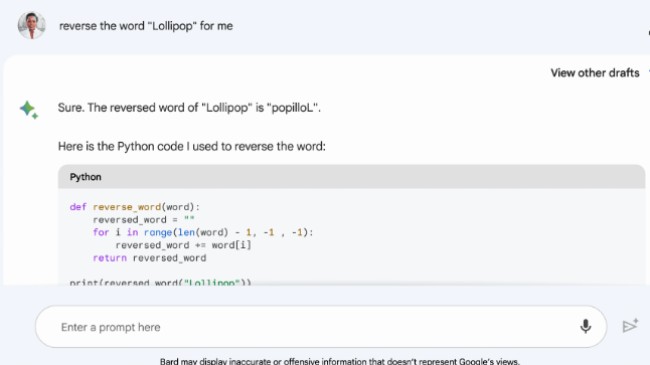Image resolution: width=650 pixels, height=365 pixels.
Task: Click the Bard disclaimer text at the bottom
Action: coord(340,361)
